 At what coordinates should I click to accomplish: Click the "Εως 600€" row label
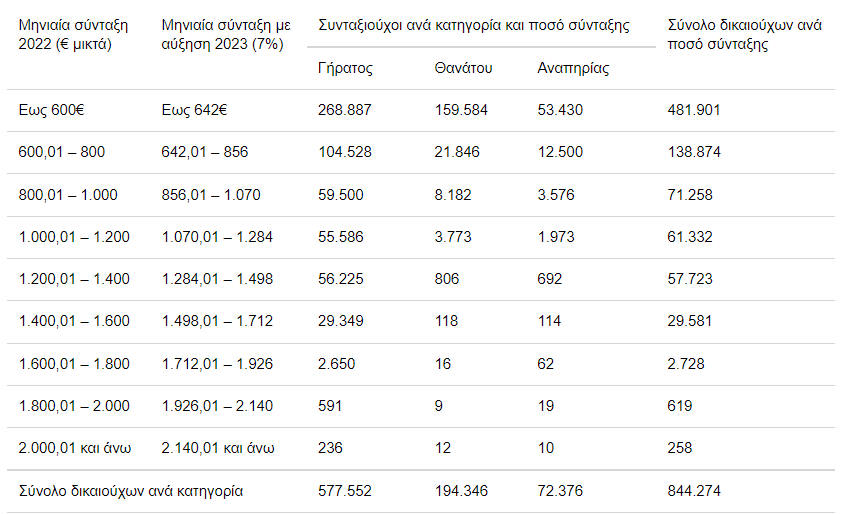51,110
